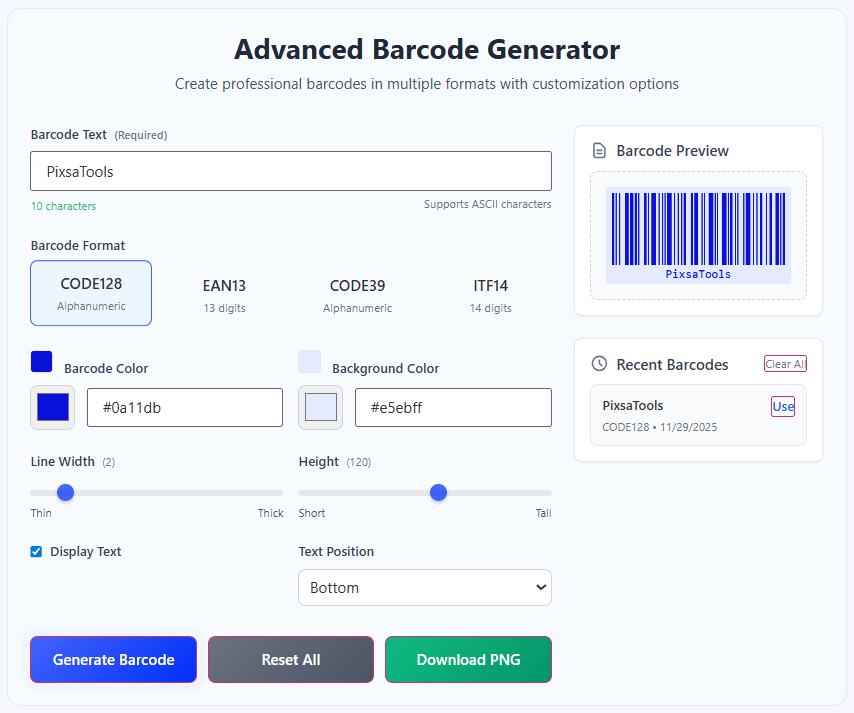This screenshot has height=713, width=854.
Task: Click the Display Text label
Action: [x=86, y=552]
